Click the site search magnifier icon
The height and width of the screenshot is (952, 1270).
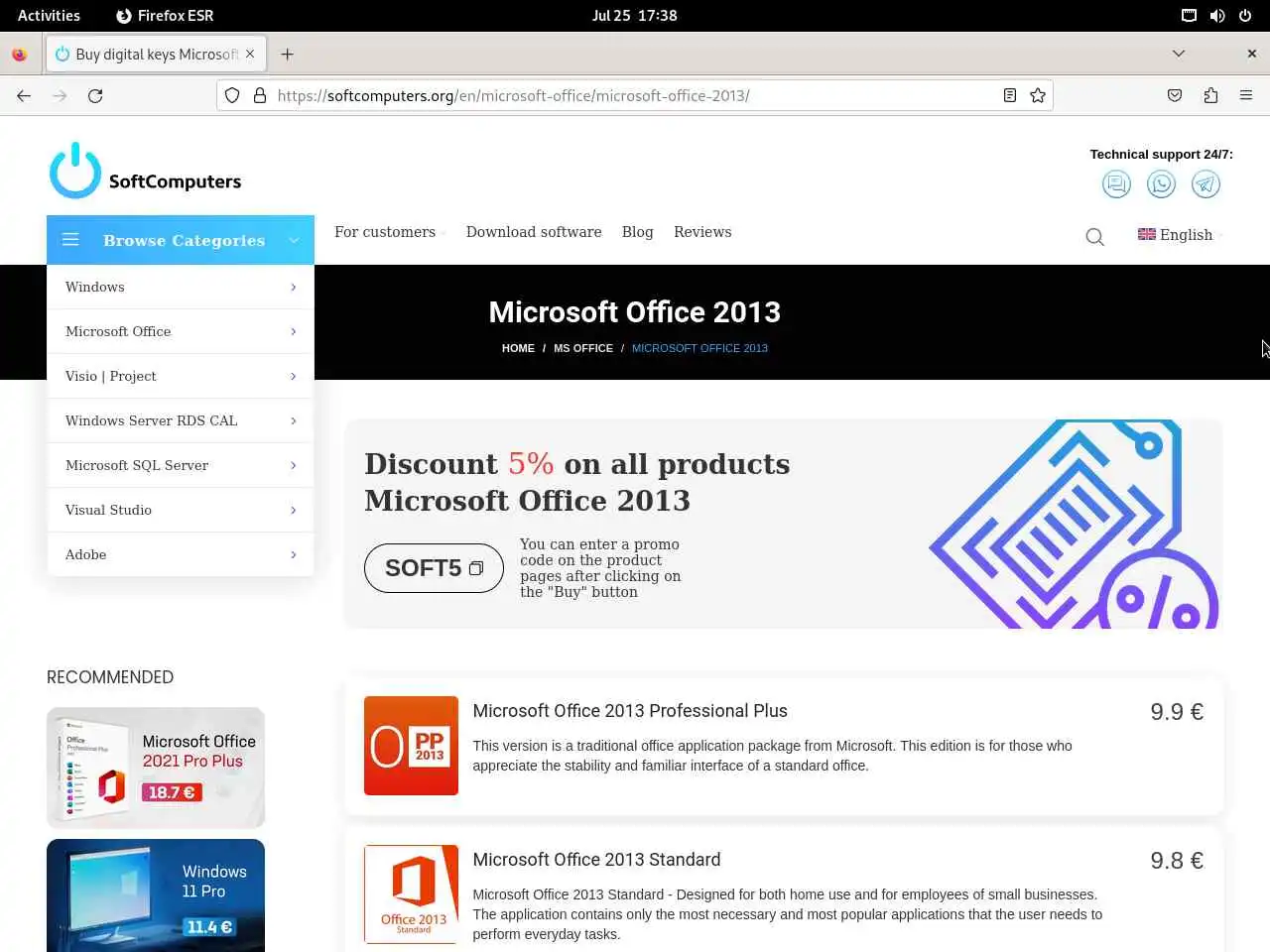coord(1094,236)
